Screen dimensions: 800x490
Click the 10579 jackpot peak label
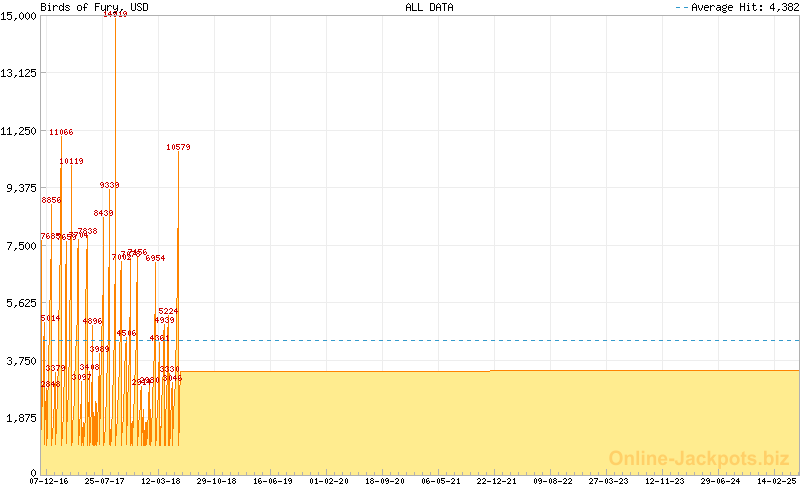[178, 147]
